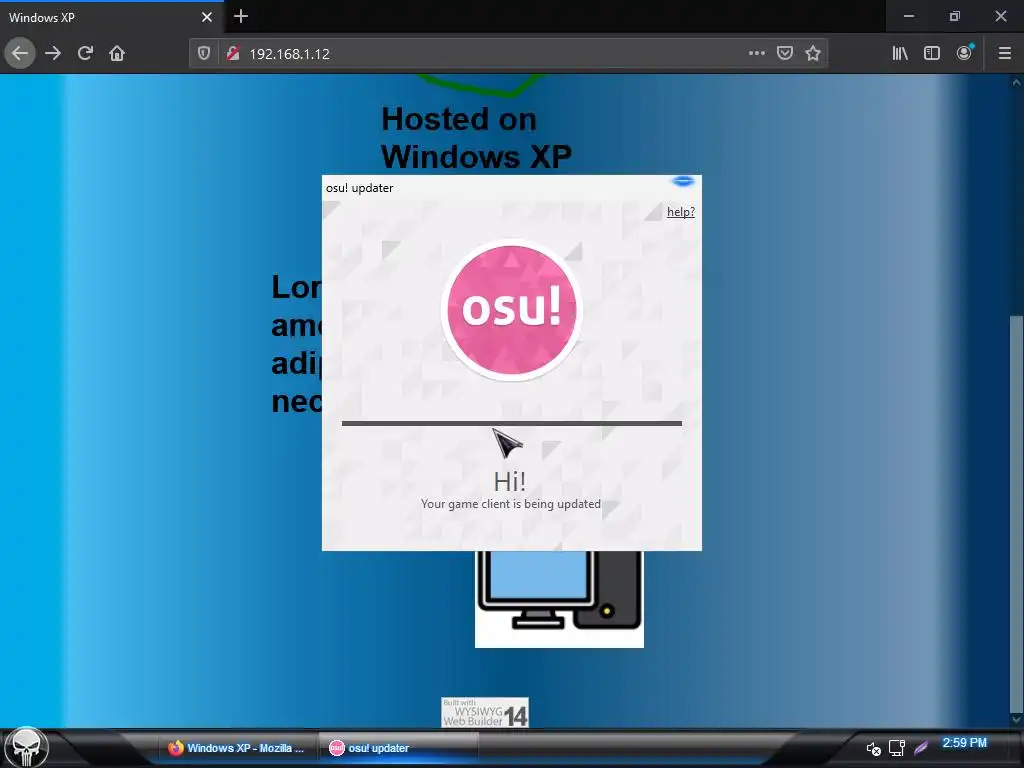
Task: Go back with the Firefox back arrow
Action: (20, 53)
